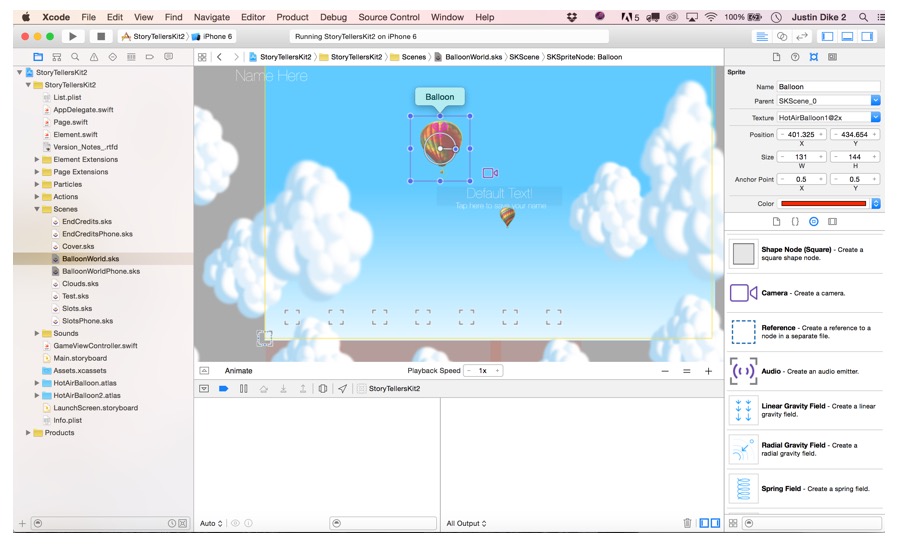Toggle the Utilities panel visibility

click(865, 36)
